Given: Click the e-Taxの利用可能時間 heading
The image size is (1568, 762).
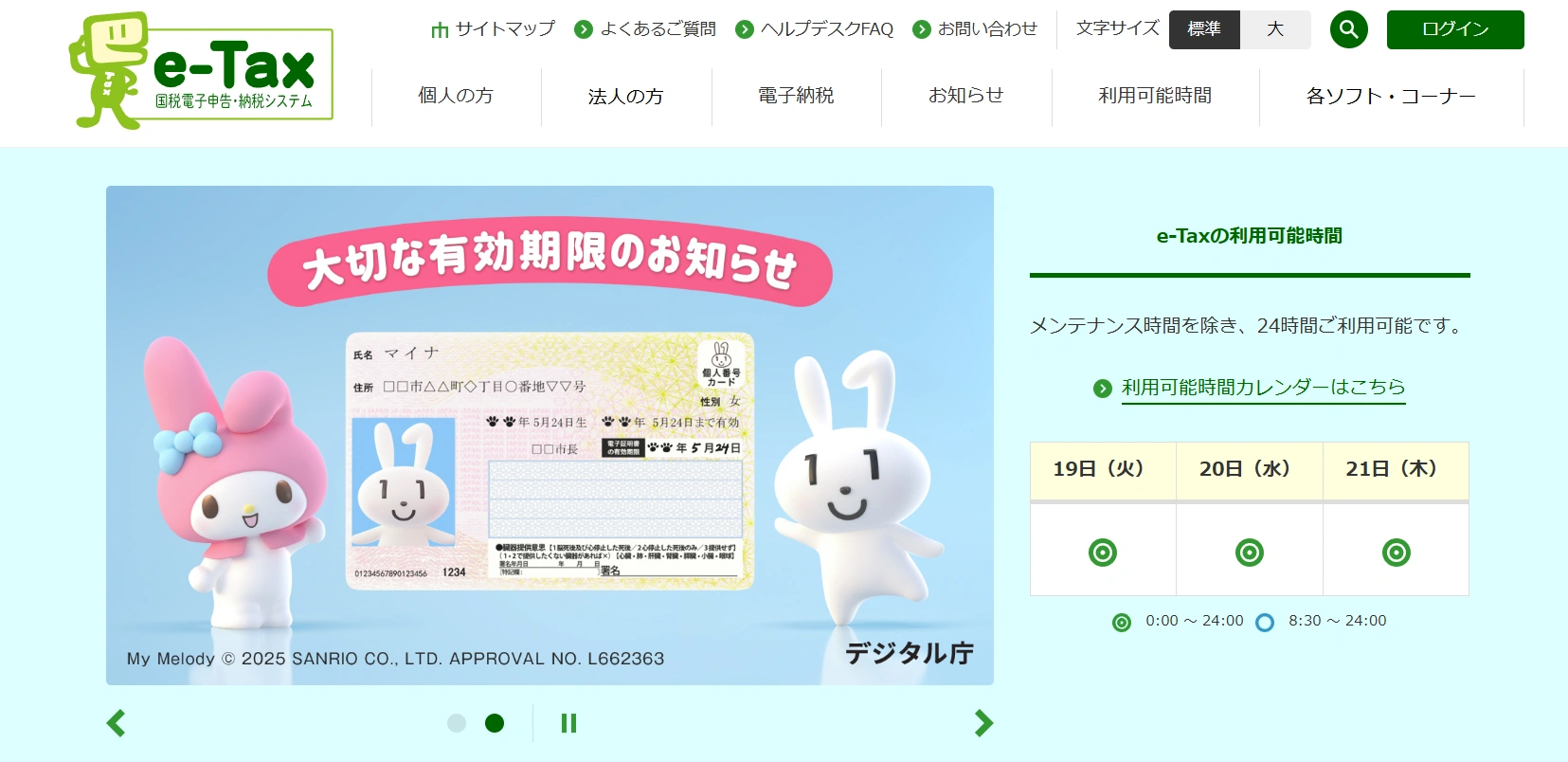Looking at the screenshot, I should [1250, 236].
